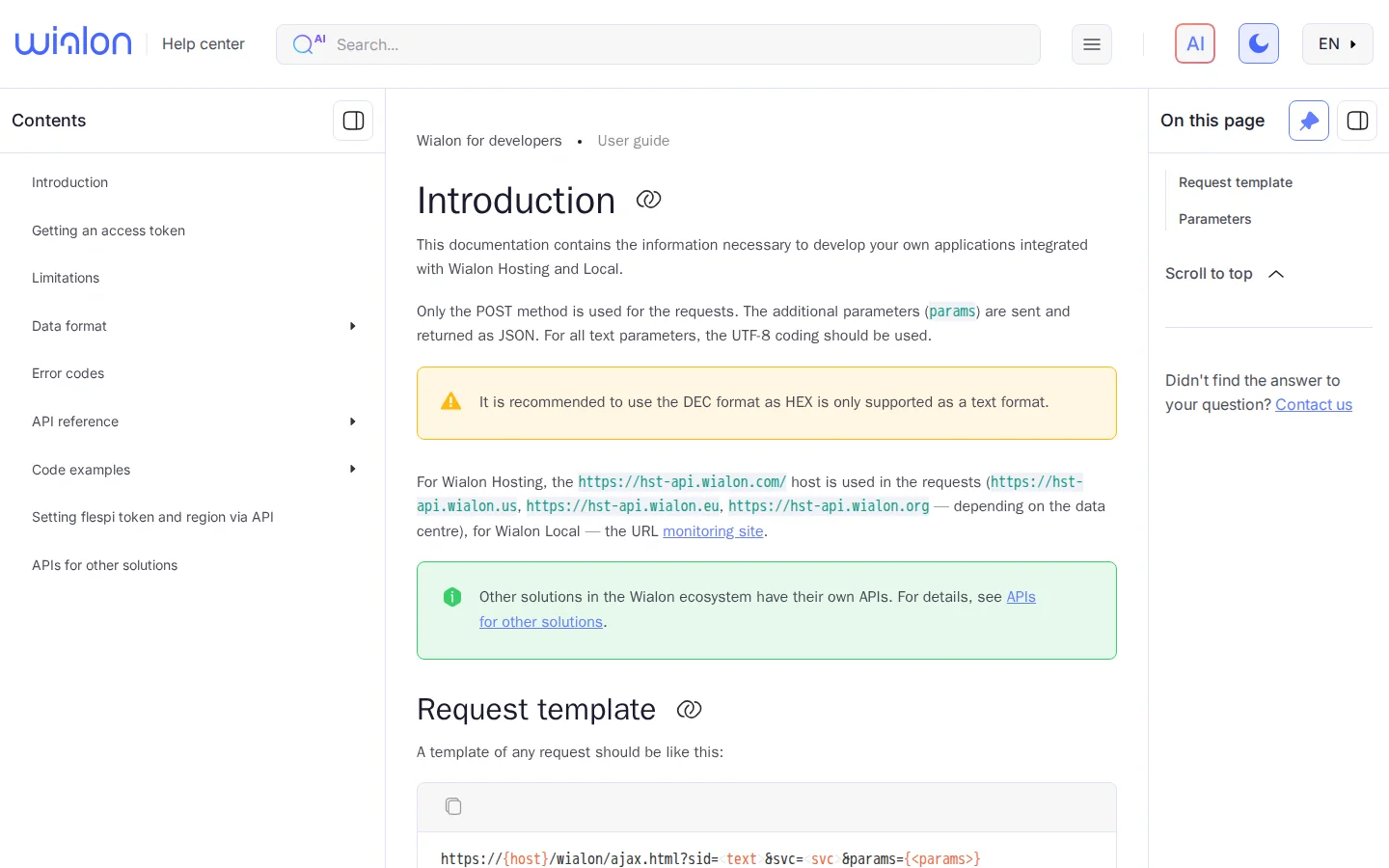Viewport: 1389px width, 868px height.
Task: Collapse the Contents sidebar panel
Action: [353, 121]
